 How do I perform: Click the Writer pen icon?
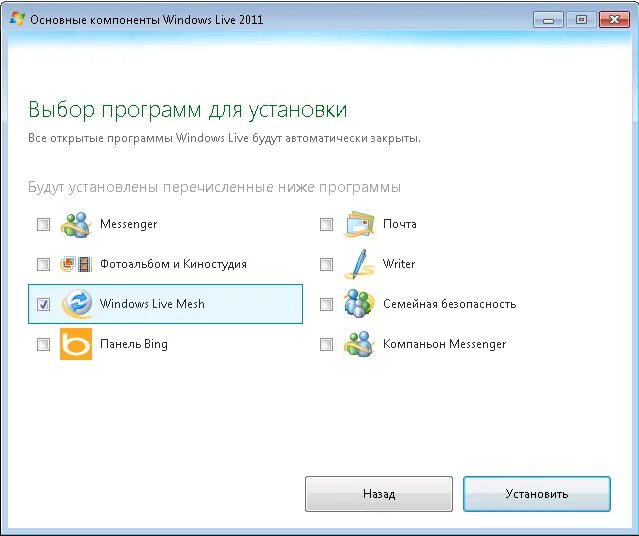[359, 264]
